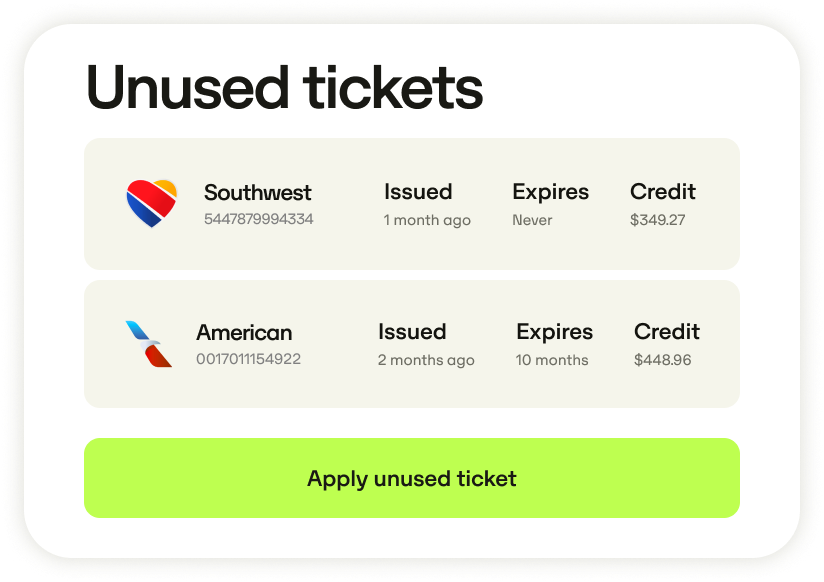Click the Unused tickets heading
The height and width of the screenshot is (582, 824).
tap(284, 87)
